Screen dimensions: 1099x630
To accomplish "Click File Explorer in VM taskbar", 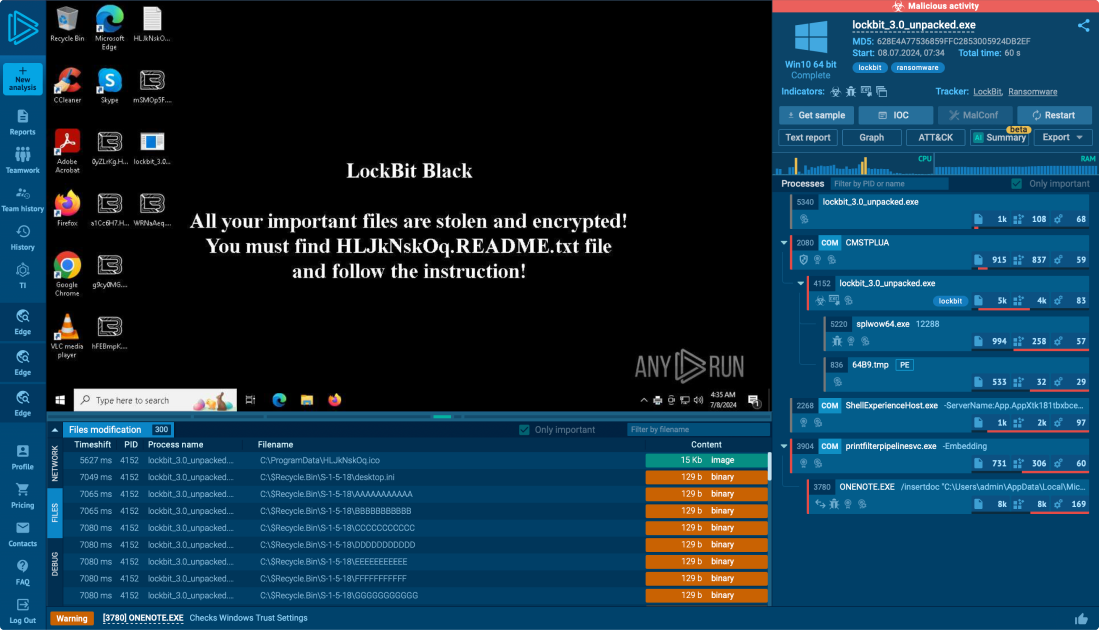I will (306, 400).
